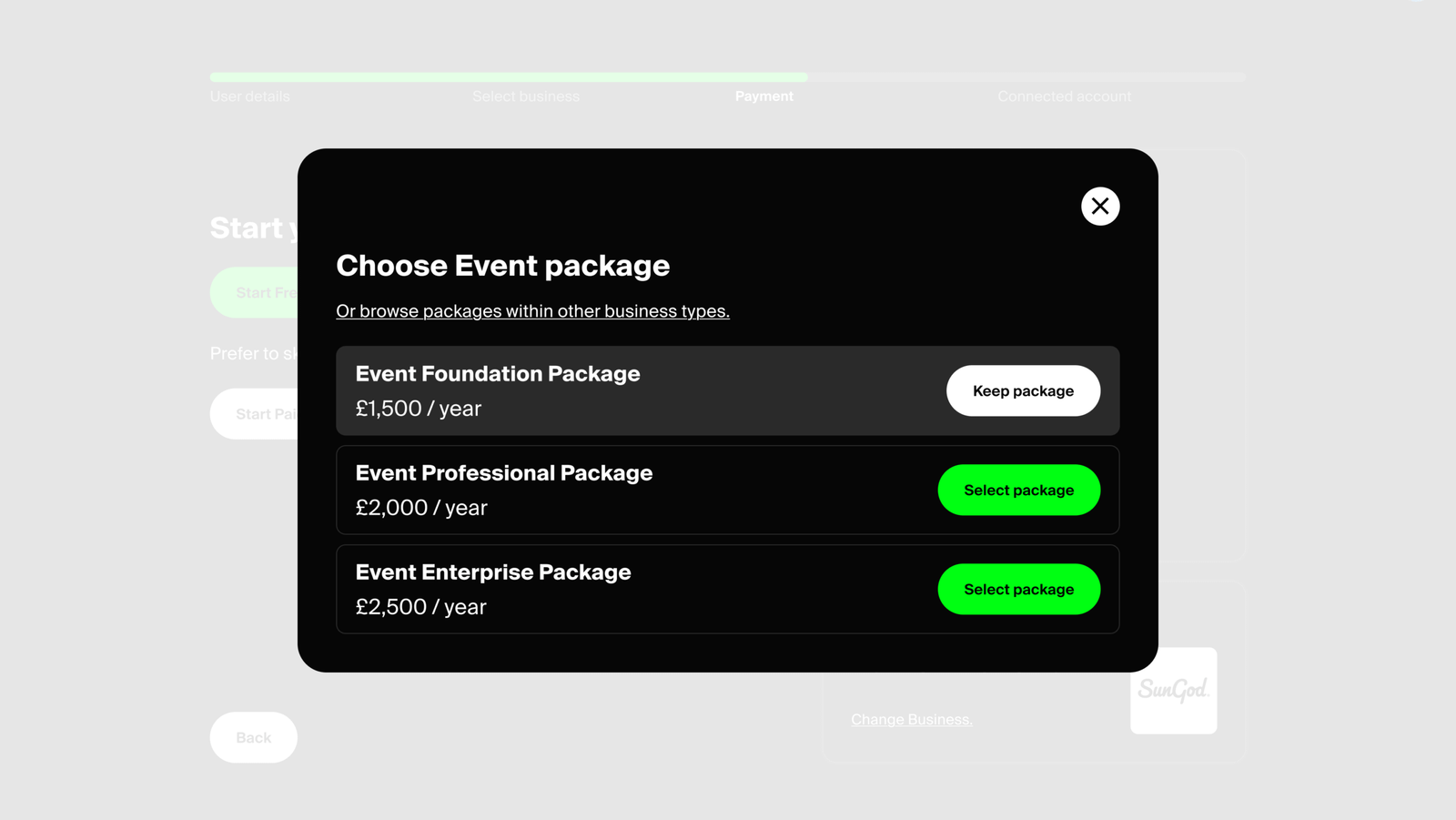Open the Change Business link

click(912, 719)
